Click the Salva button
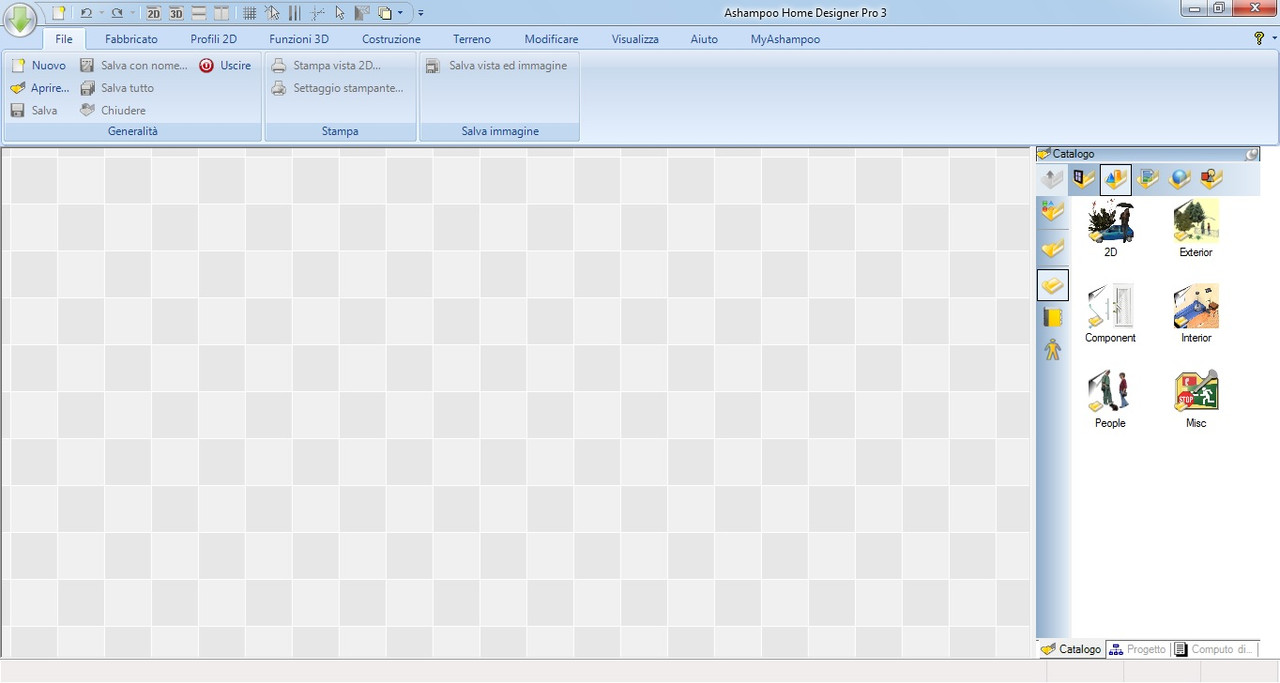 [33, 110]
